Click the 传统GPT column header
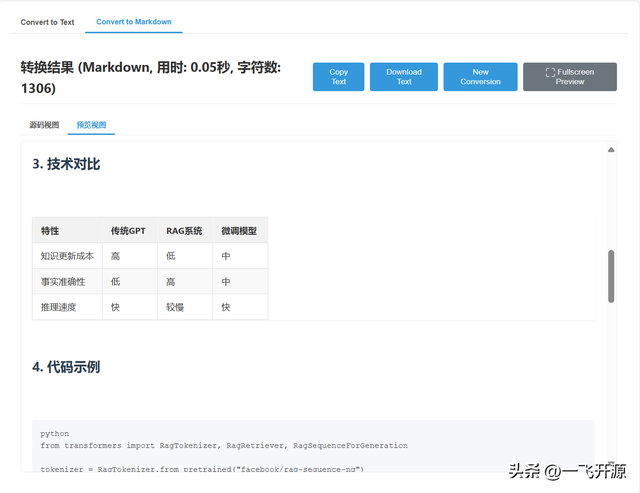Screen dimensions: 640x493 (x=128, y=231)
